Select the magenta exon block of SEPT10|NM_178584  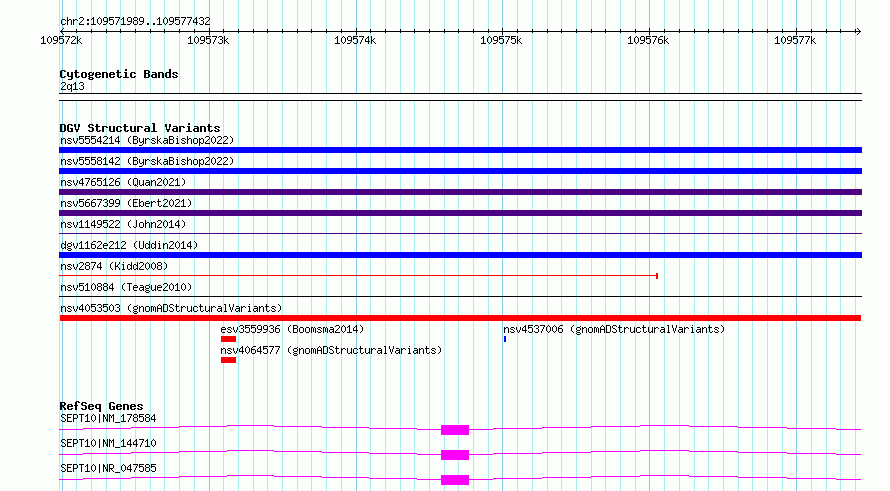pyautogui.click(x=455, y=430)
